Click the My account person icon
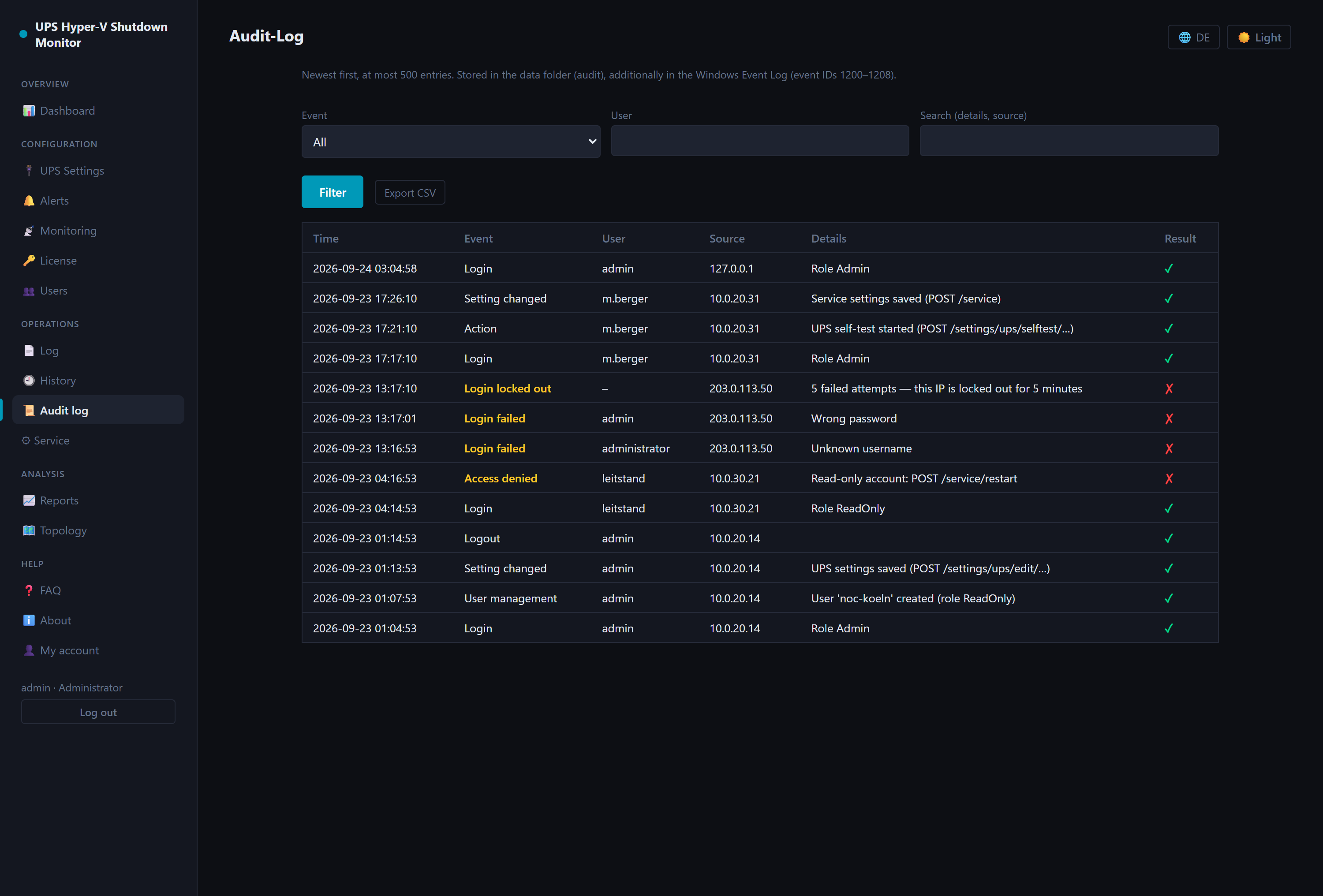 (29, 650)
